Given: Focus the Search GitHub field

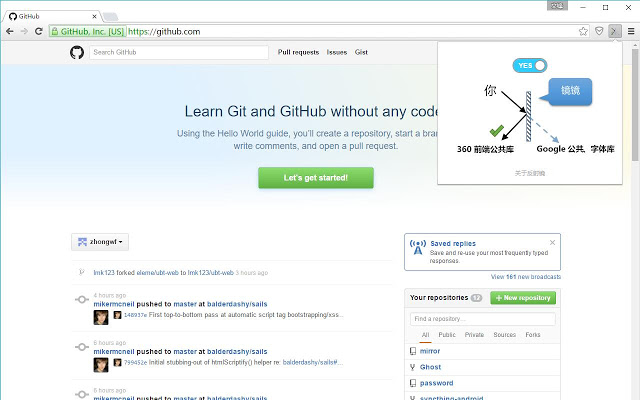Looking at the screenshot, I should (178, 52).
